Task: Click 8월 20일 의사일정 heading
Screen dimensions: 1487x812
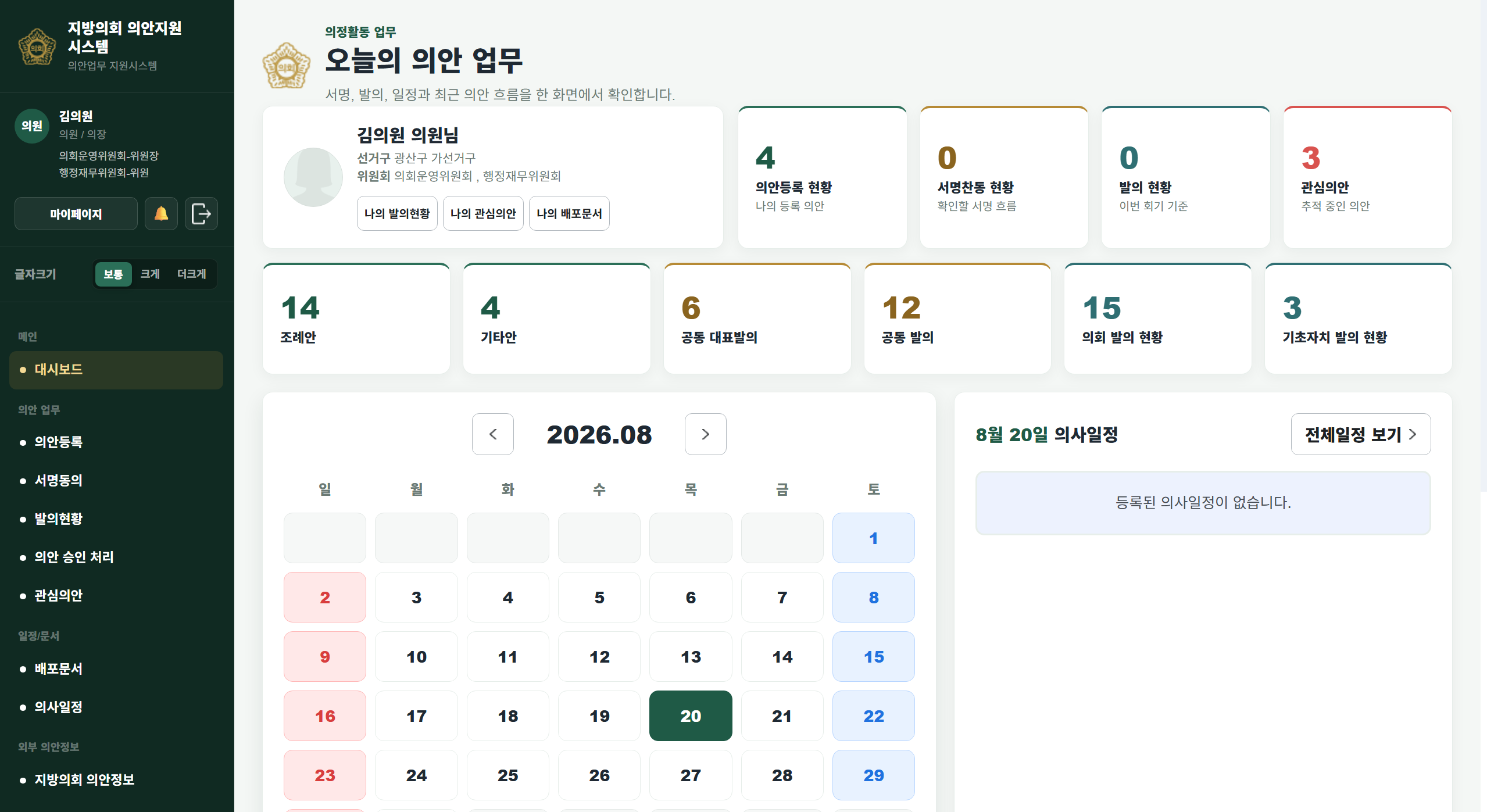Action: pyautogui.click(x=1047, y=434)
